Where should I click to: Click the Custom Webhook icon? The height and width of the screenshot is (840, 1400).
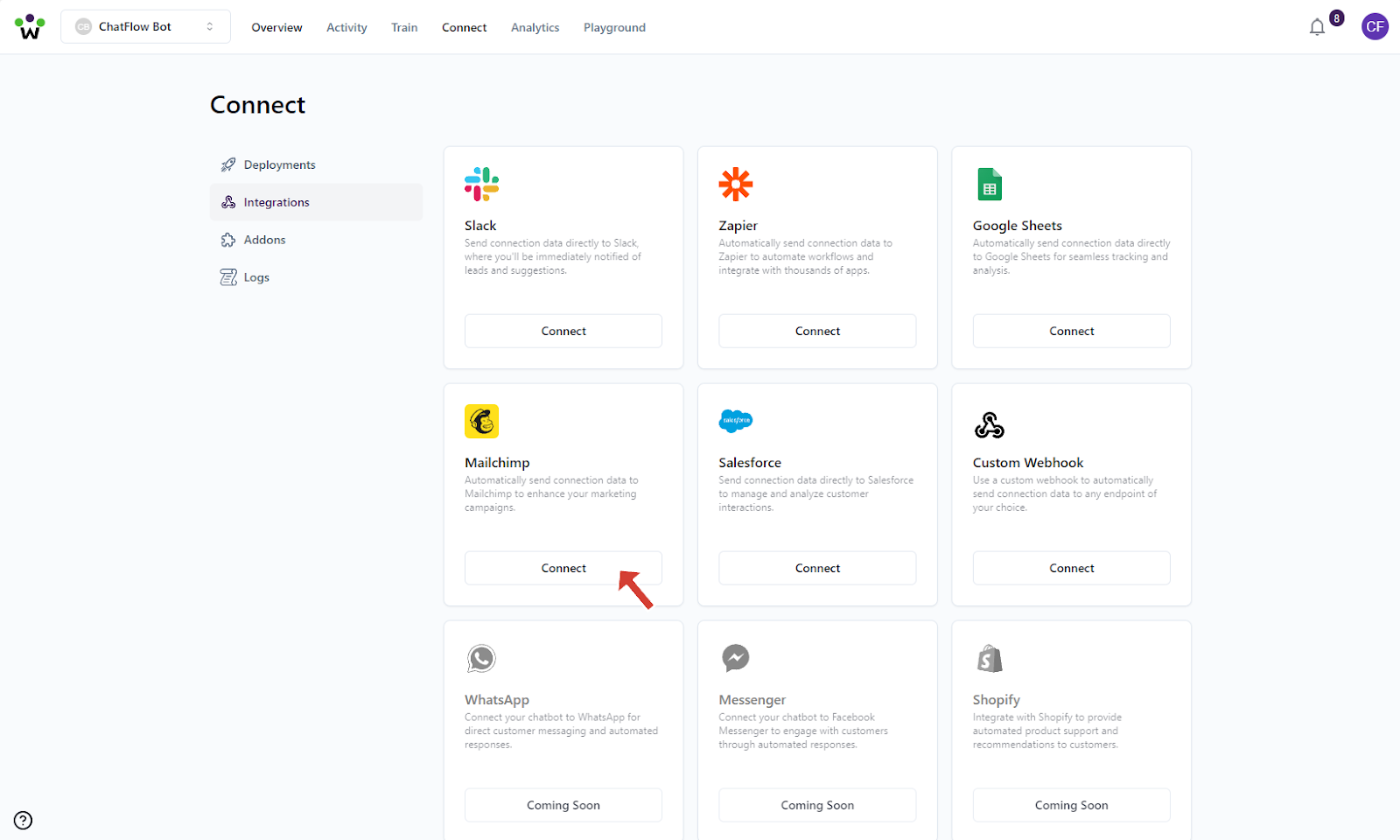click(x=990, y=425)
